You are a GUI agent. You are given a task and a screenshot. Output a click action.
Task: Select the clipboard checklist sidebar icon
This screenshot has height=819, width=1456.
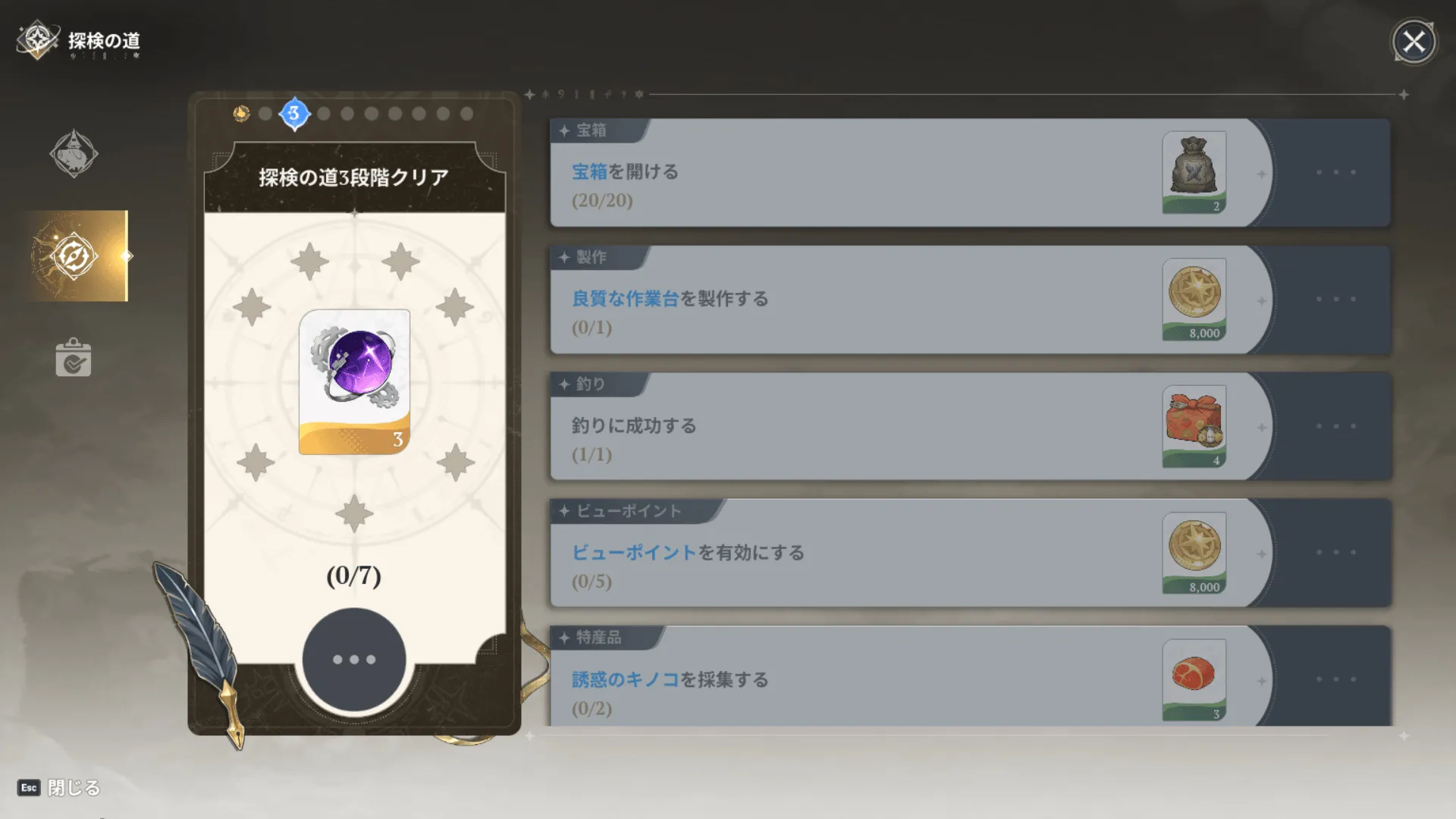[x=74, y=358]
